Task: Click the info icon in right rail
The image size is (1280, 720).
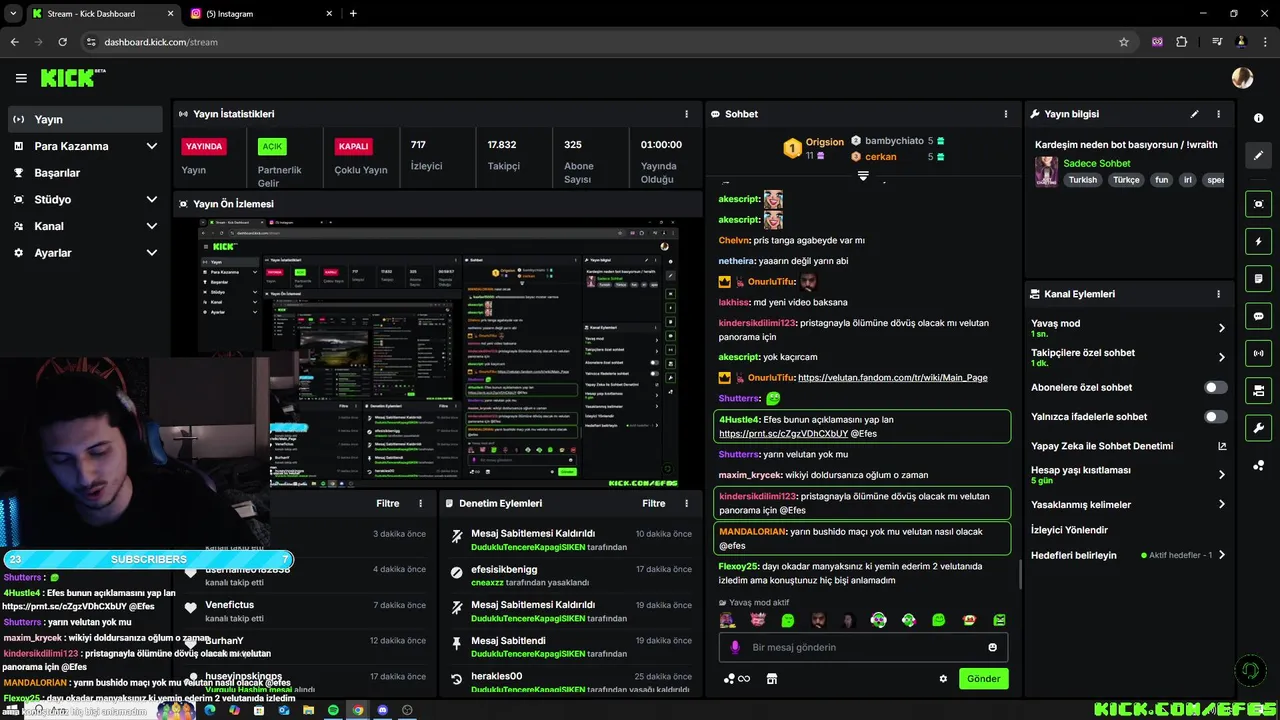Action: click(1258, 118)
